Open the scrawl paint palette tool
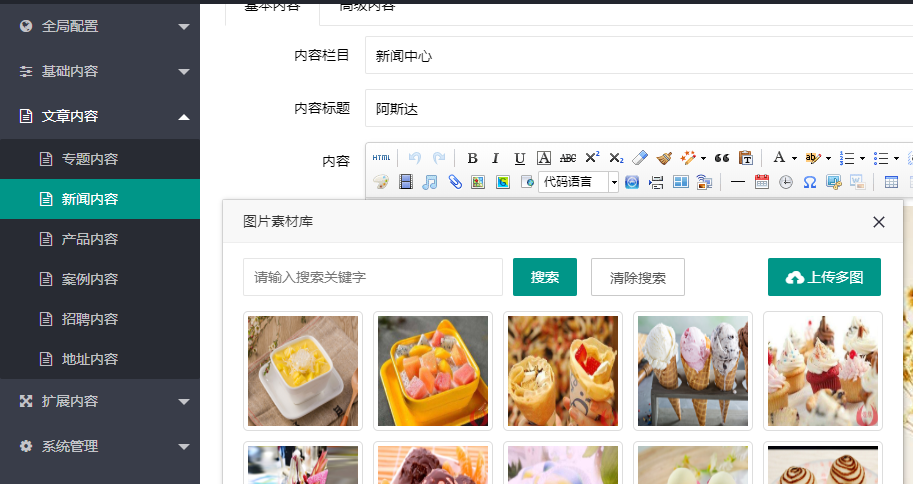Viewport: 913px width, 484px height. [381, 182]
